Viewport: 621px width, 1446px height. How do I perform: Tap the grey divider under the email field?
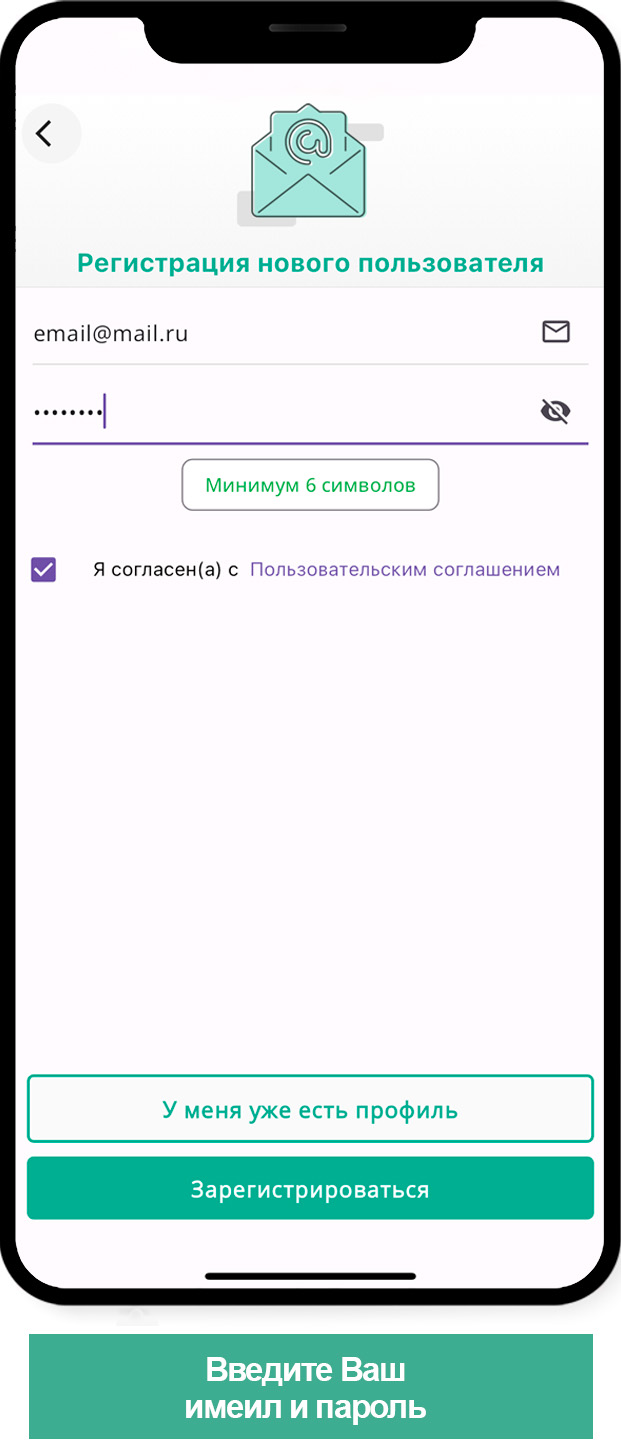point(310,364)
